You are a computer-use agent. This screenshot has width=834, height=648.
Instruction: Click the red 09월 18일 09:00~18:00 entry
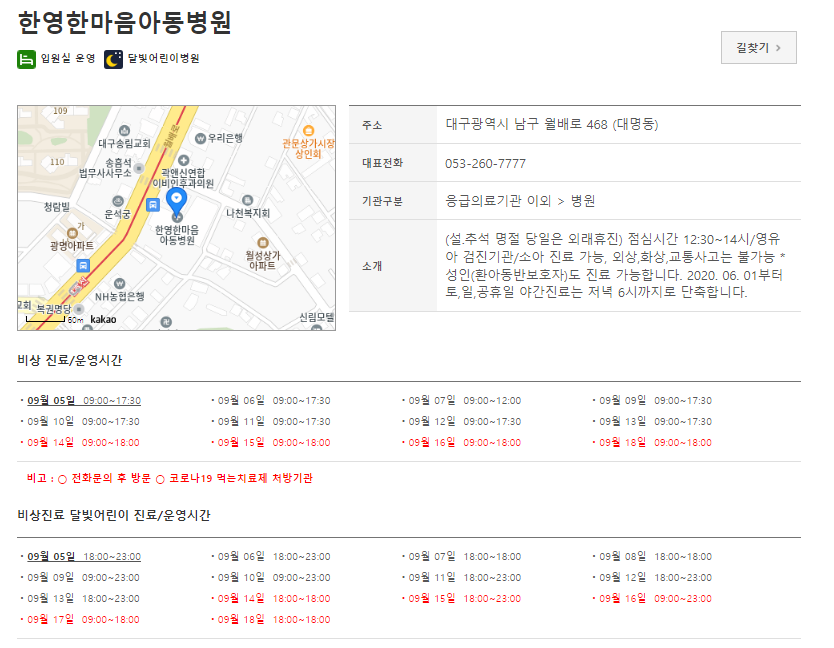[x=655, y=443]
